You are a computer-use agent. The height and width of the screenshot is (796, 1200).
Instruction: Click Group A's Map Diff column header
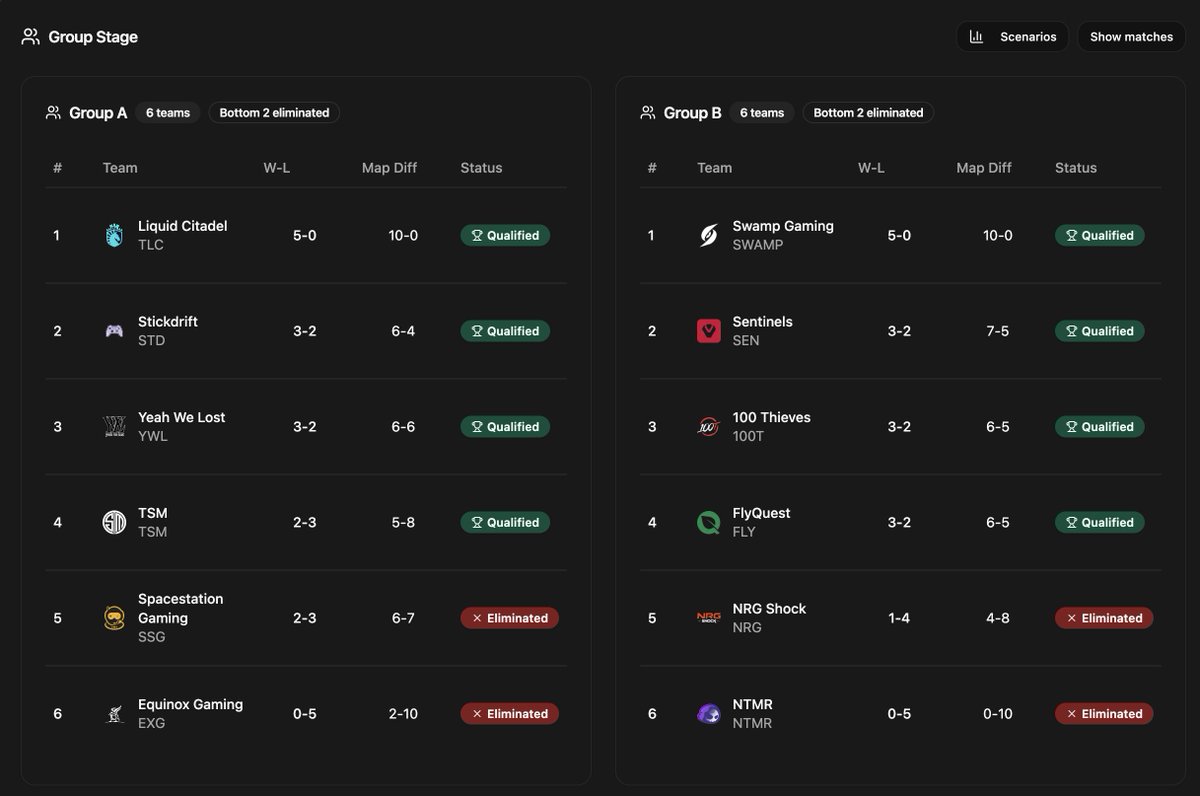(389, 168)
